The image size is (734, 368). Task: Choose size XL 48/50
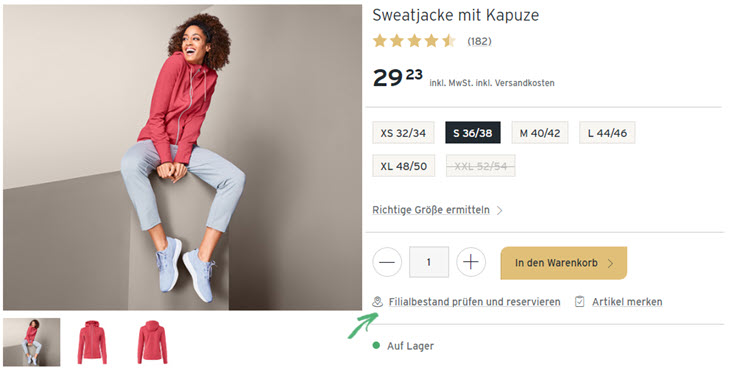click(404, 166)
